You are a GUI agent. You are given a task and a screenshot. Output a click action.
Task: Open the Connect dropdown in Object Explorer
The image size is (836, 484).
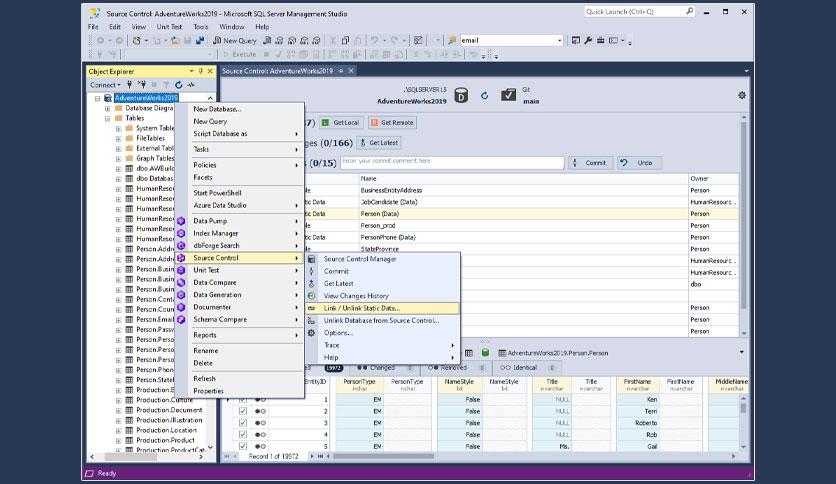point(105,85)
